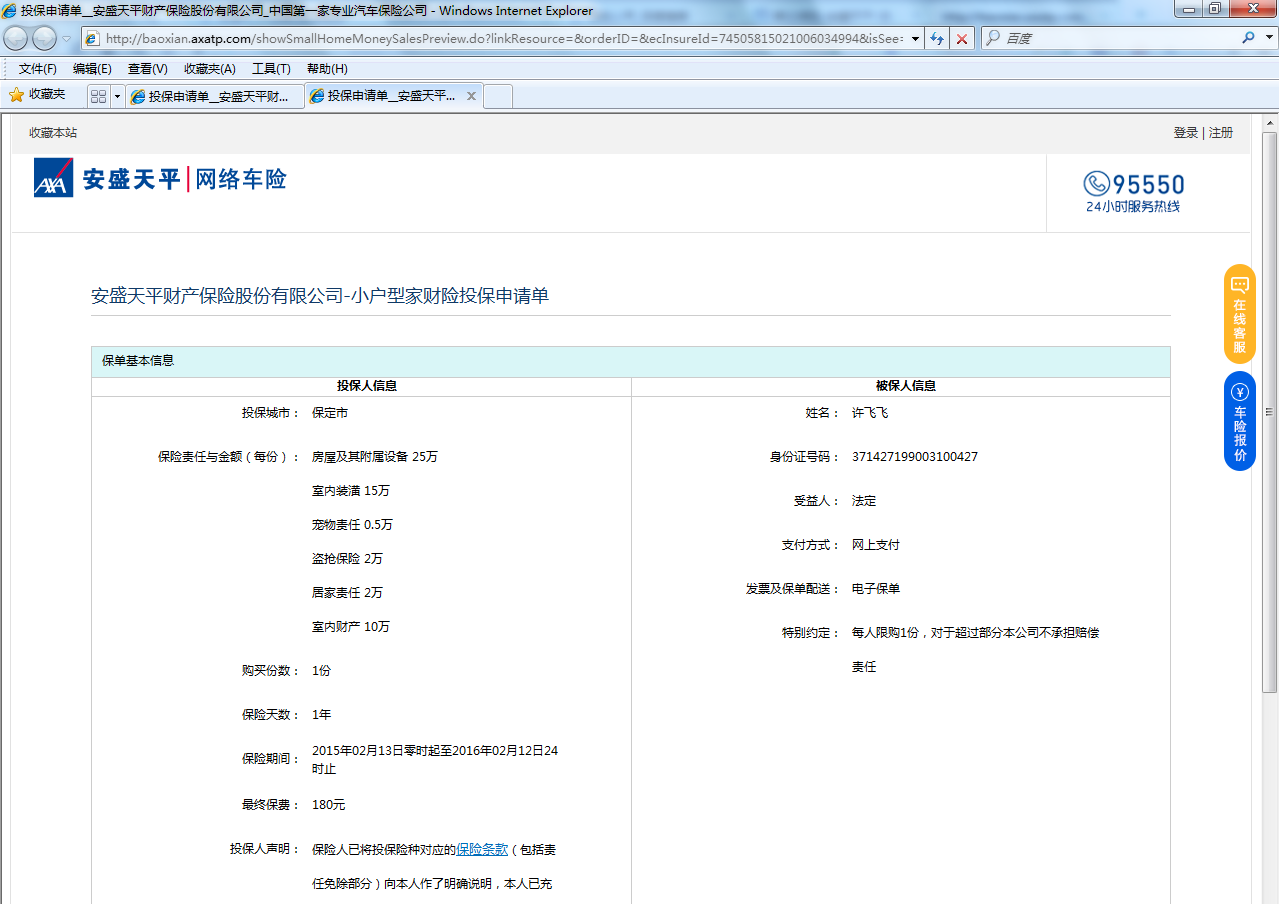Click the browser Back arrow button
Viewport: 1279px width, 904px height.
click(x=17, y=38)
